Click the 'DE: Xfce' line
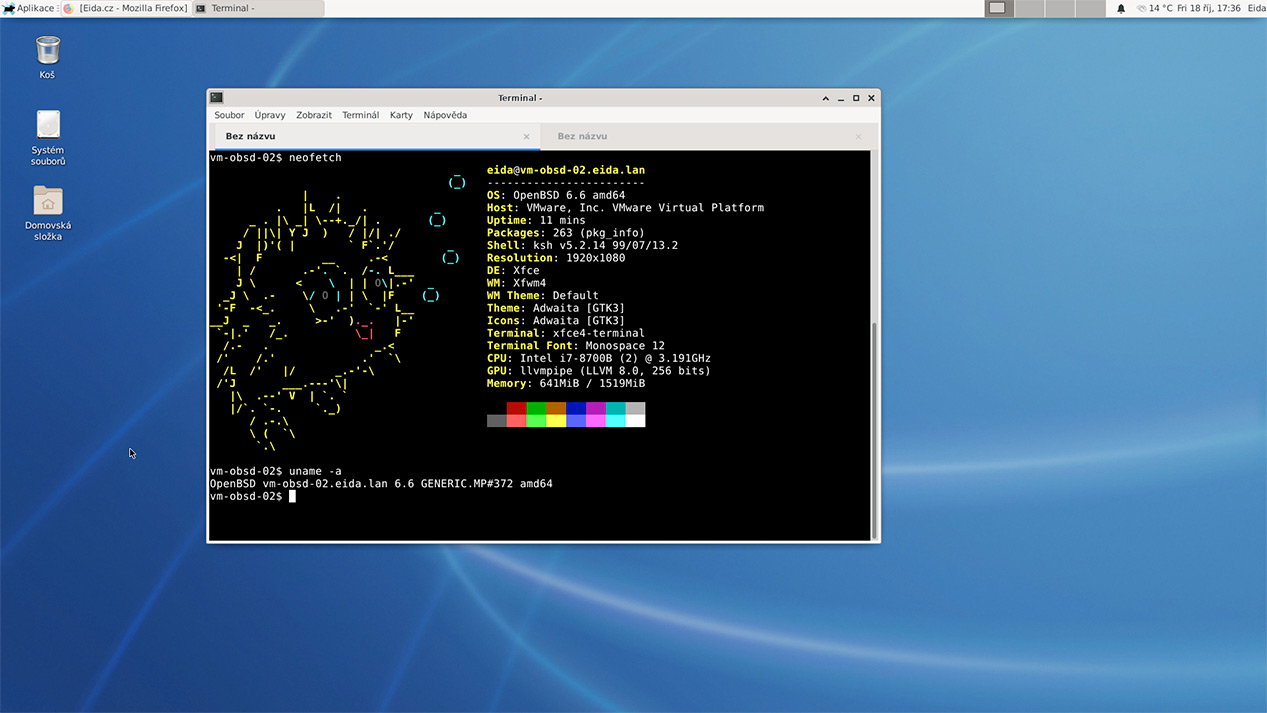The width and height of the screenshot is (1267, 713). coord(513,270)
